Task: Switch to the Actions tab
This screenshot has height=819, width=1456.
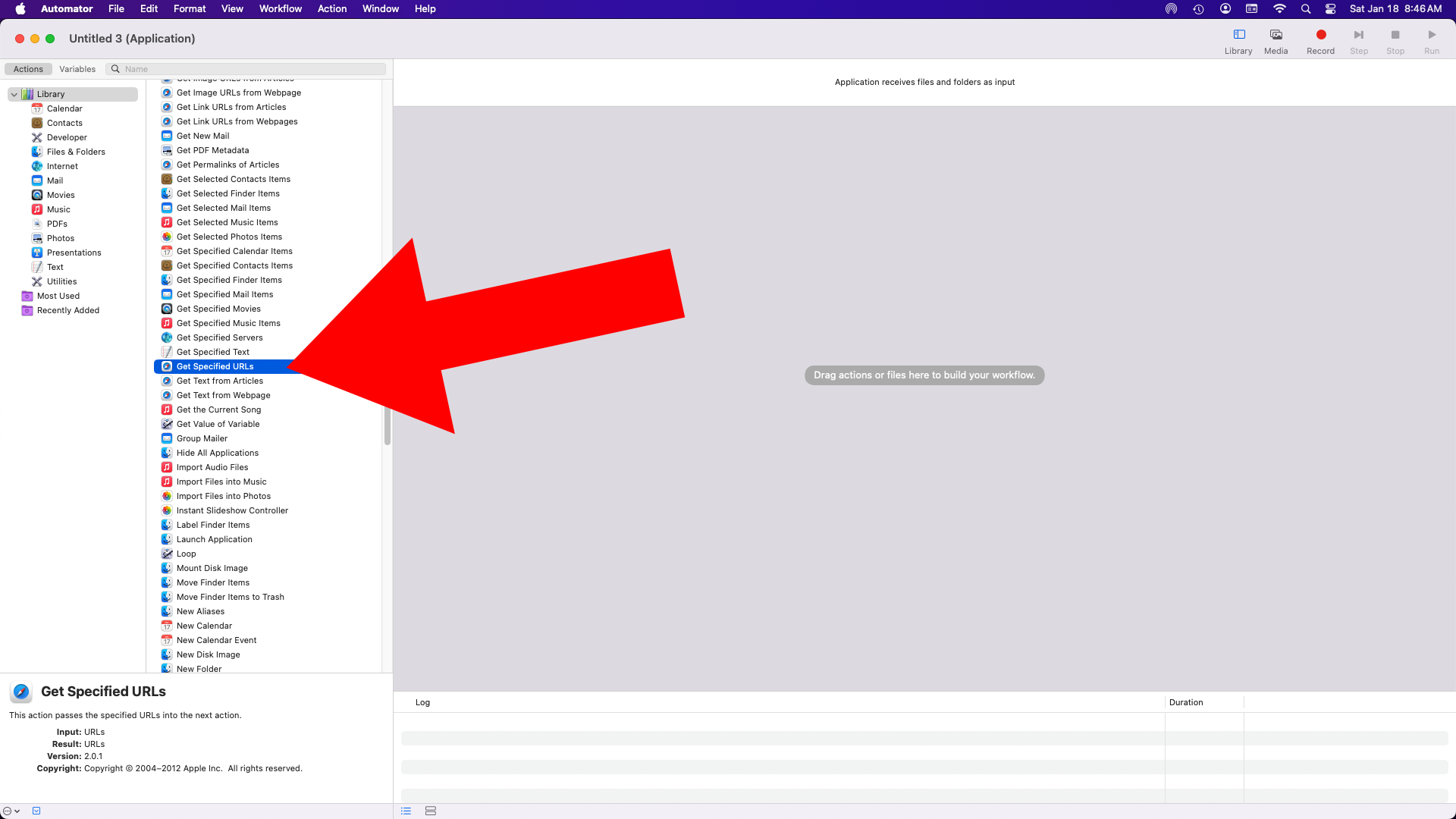Action: pyautogui.click(x=28, y=69)
